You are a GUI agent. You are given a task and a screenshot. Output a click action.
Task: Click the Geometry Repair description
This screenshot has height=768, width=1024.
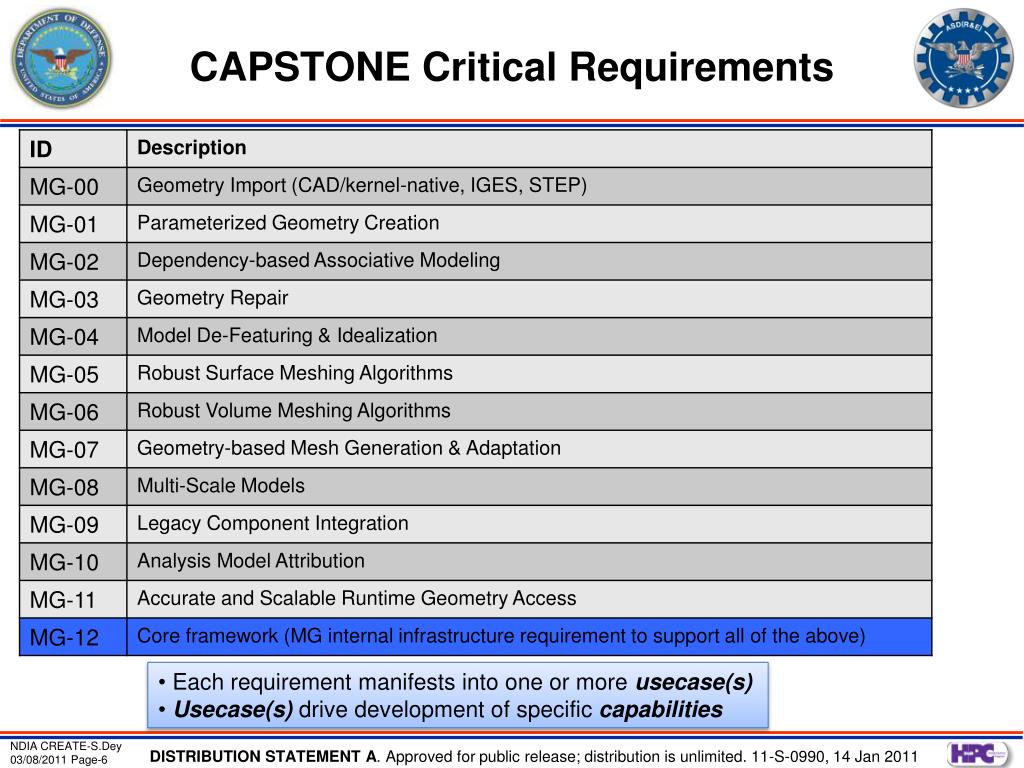click(212, 298)
